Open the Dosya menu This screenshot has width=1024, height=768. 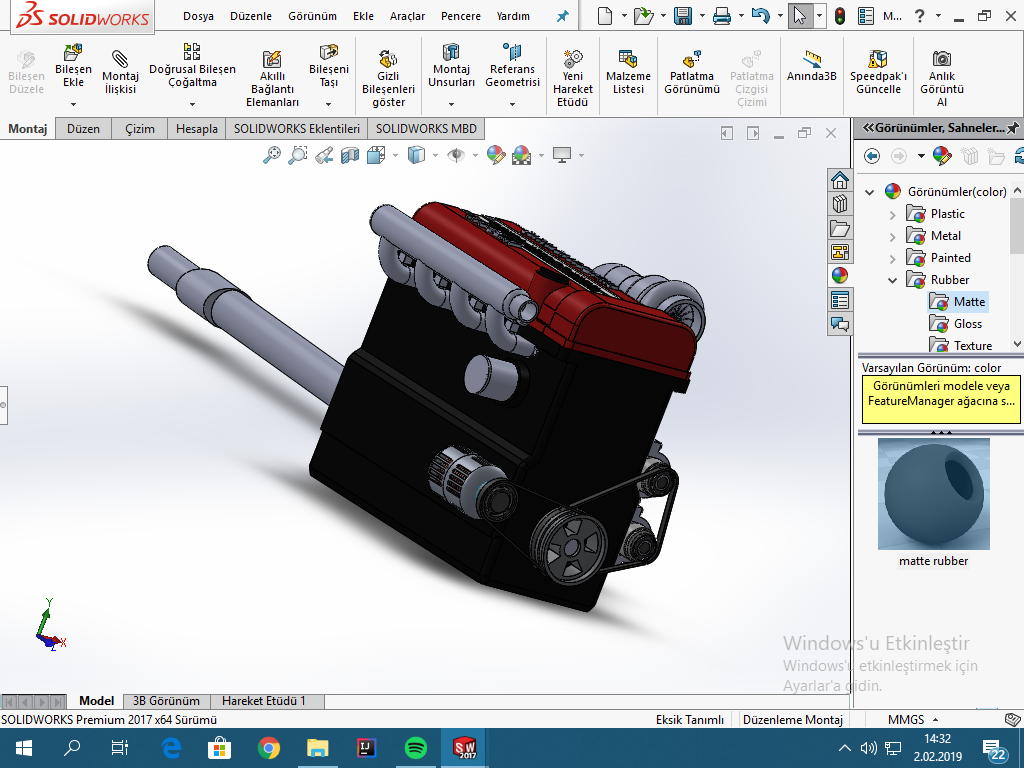(198, 16)
